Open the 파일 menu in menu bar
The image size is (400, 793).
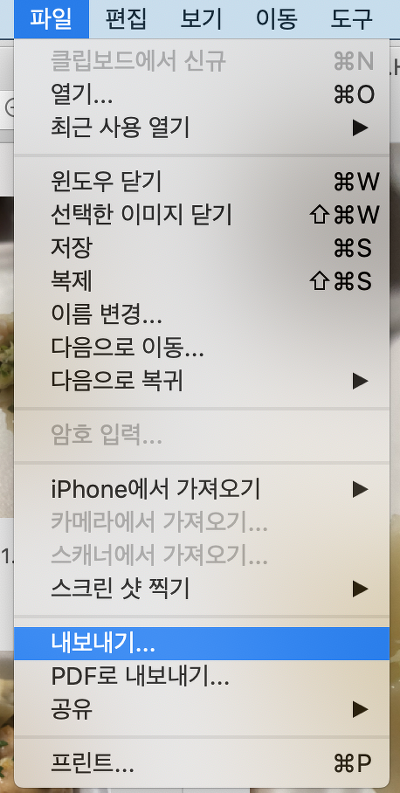pos(51,19)
